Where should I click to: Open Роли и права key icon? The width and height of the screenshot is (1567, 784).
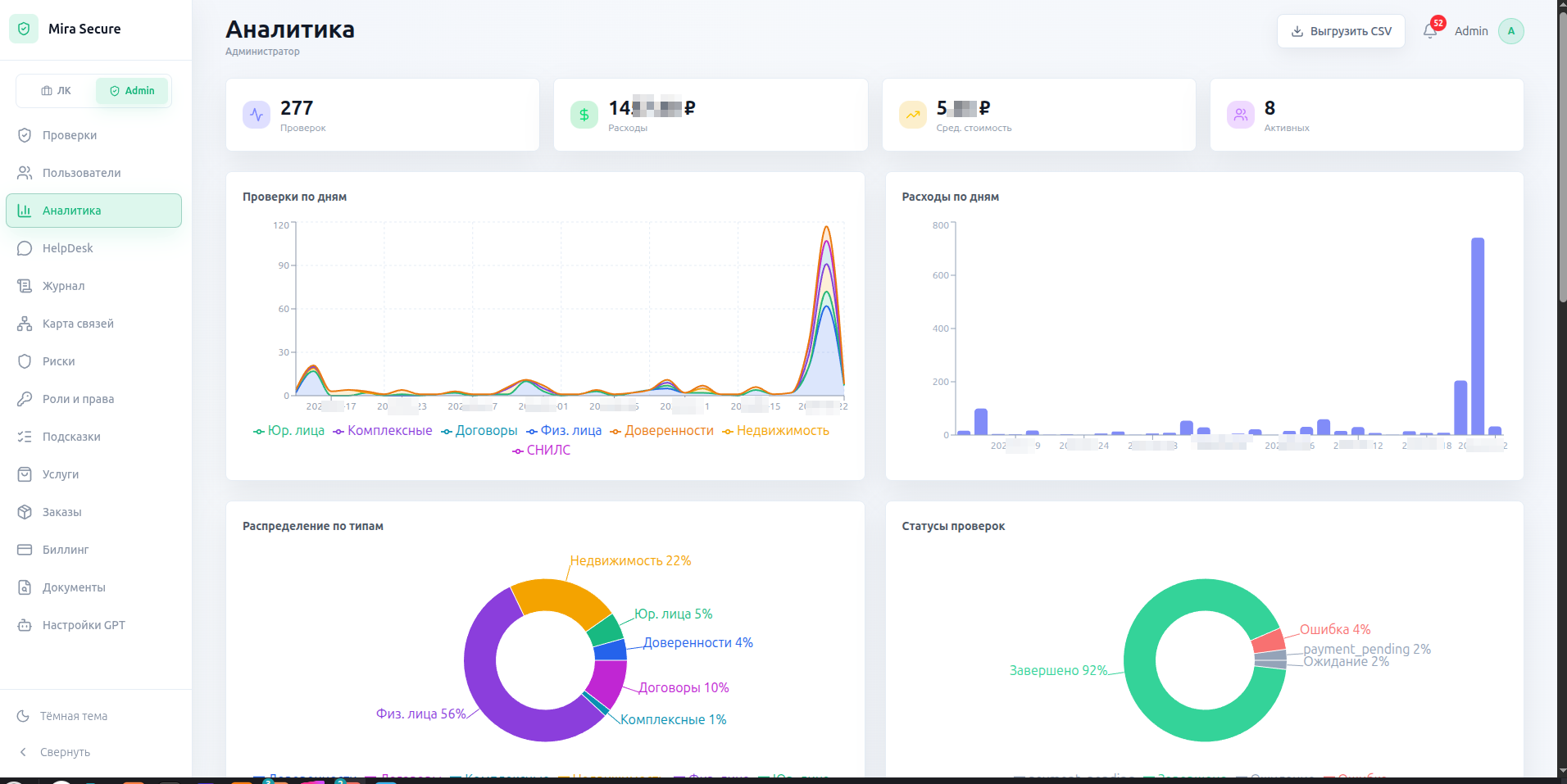(x=25, y=399)
